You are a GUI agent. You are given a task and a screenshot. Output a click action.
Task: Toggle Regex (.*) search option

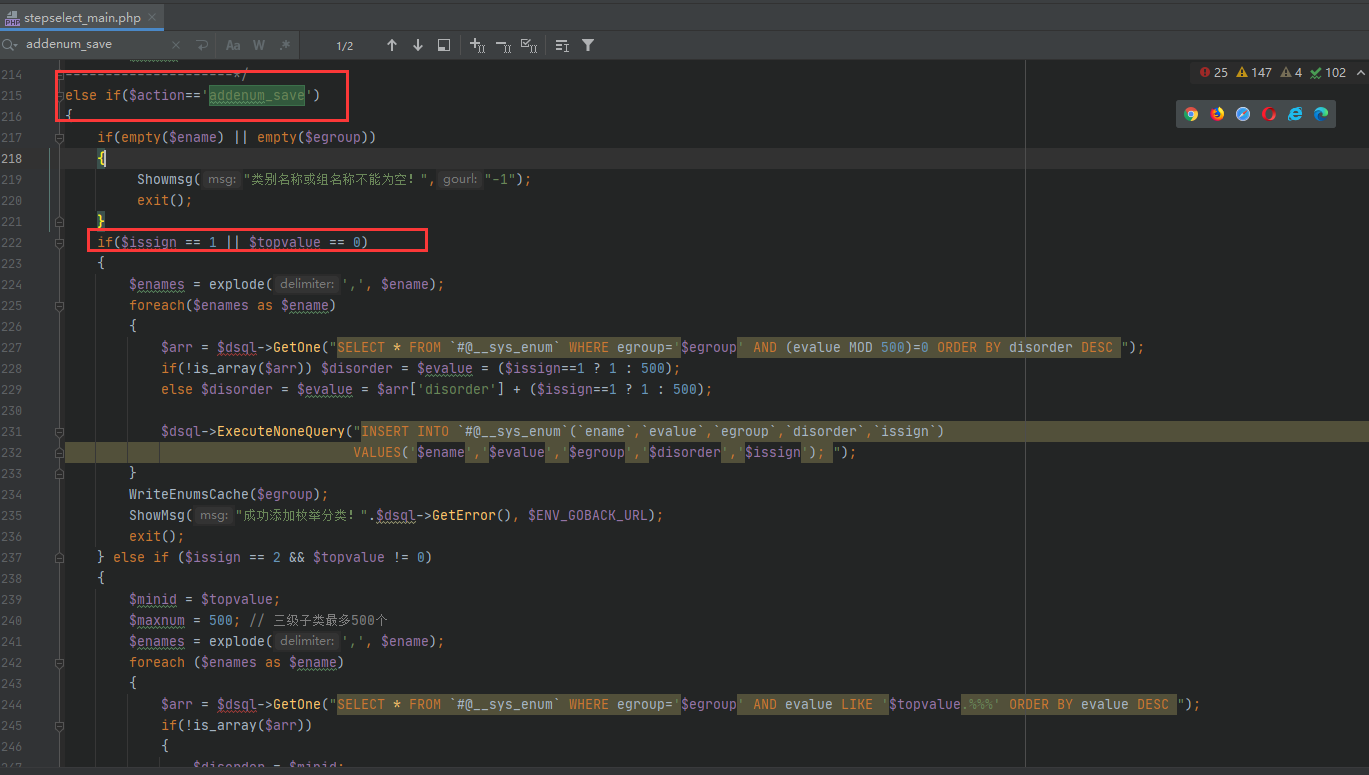pyautogui.click(x=285, y=45)
